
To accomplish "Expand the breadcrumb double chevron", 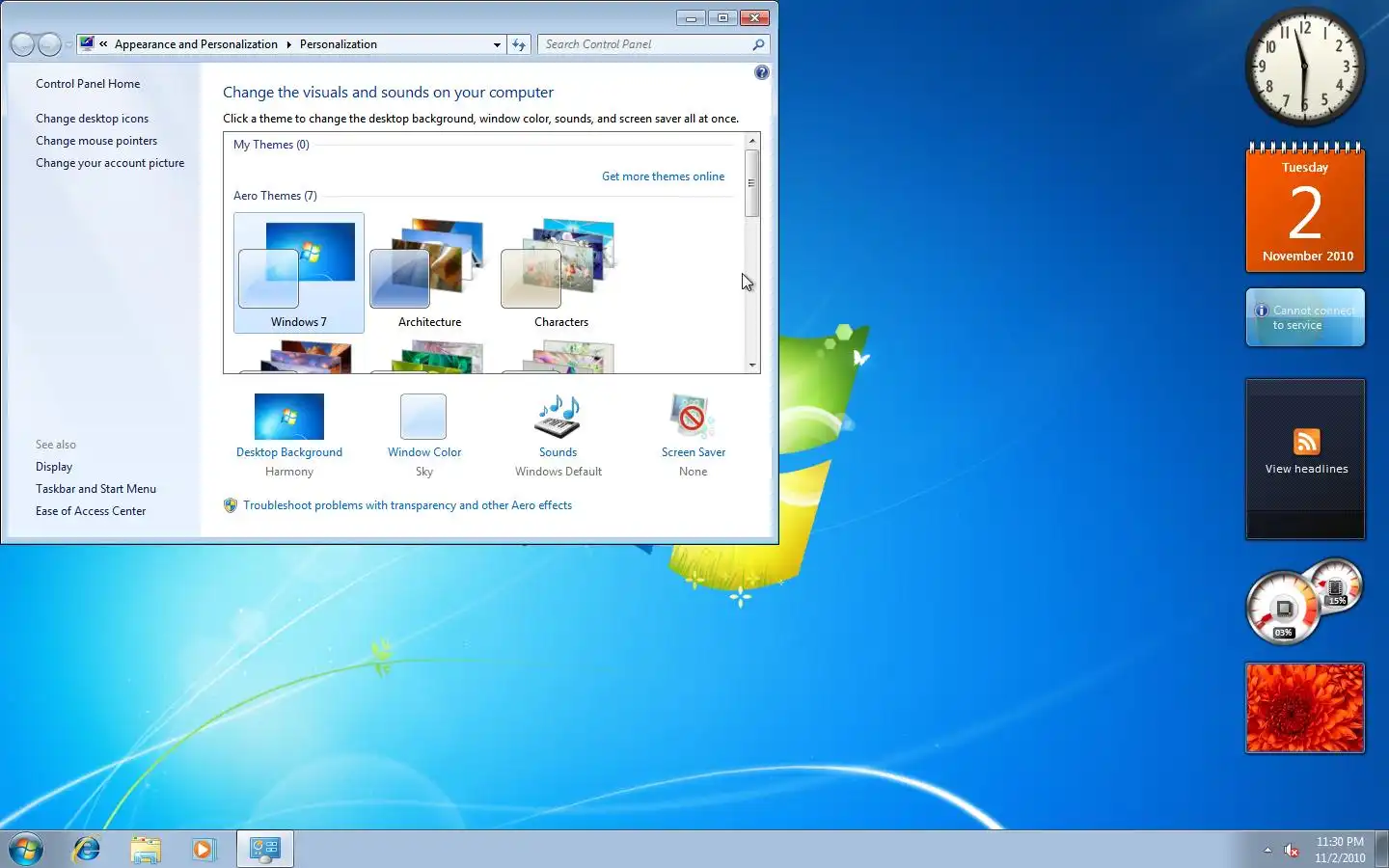I will (x=103, y=44).
